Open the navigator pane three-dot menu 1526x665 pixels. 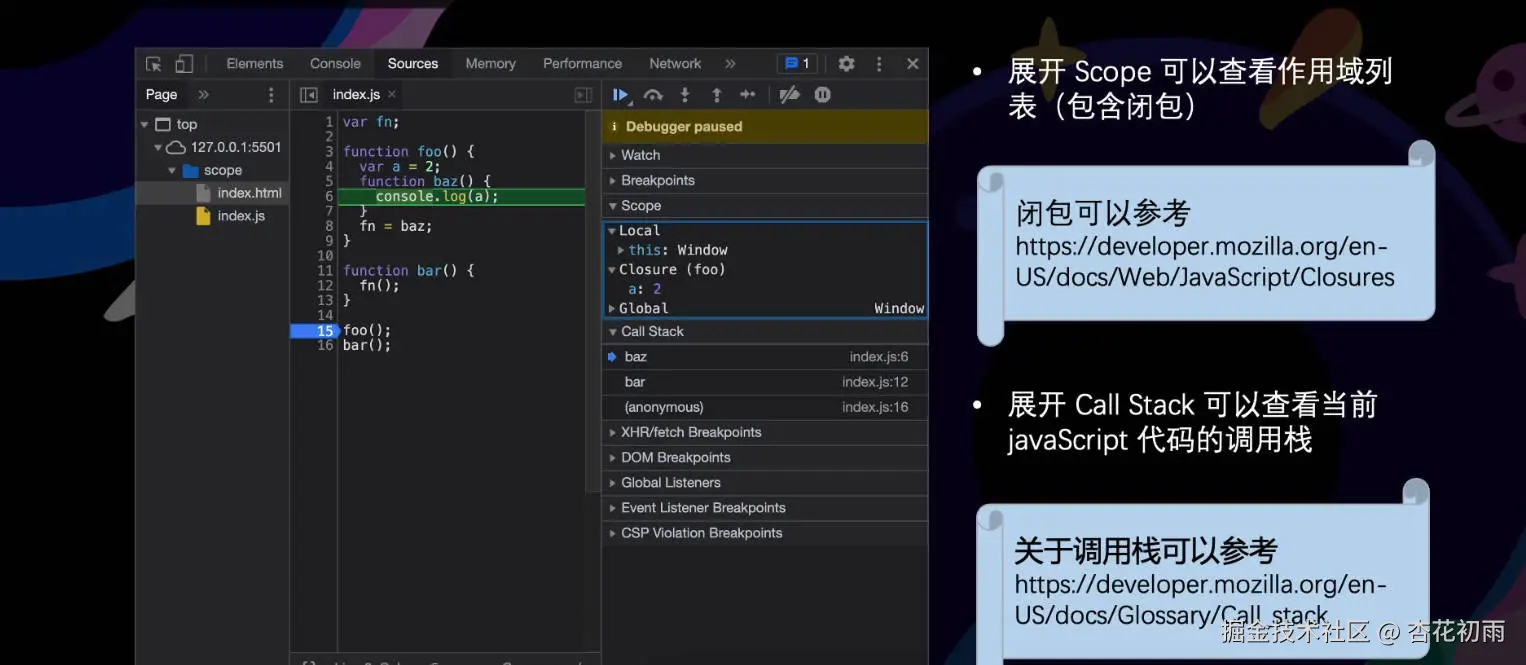271,94
